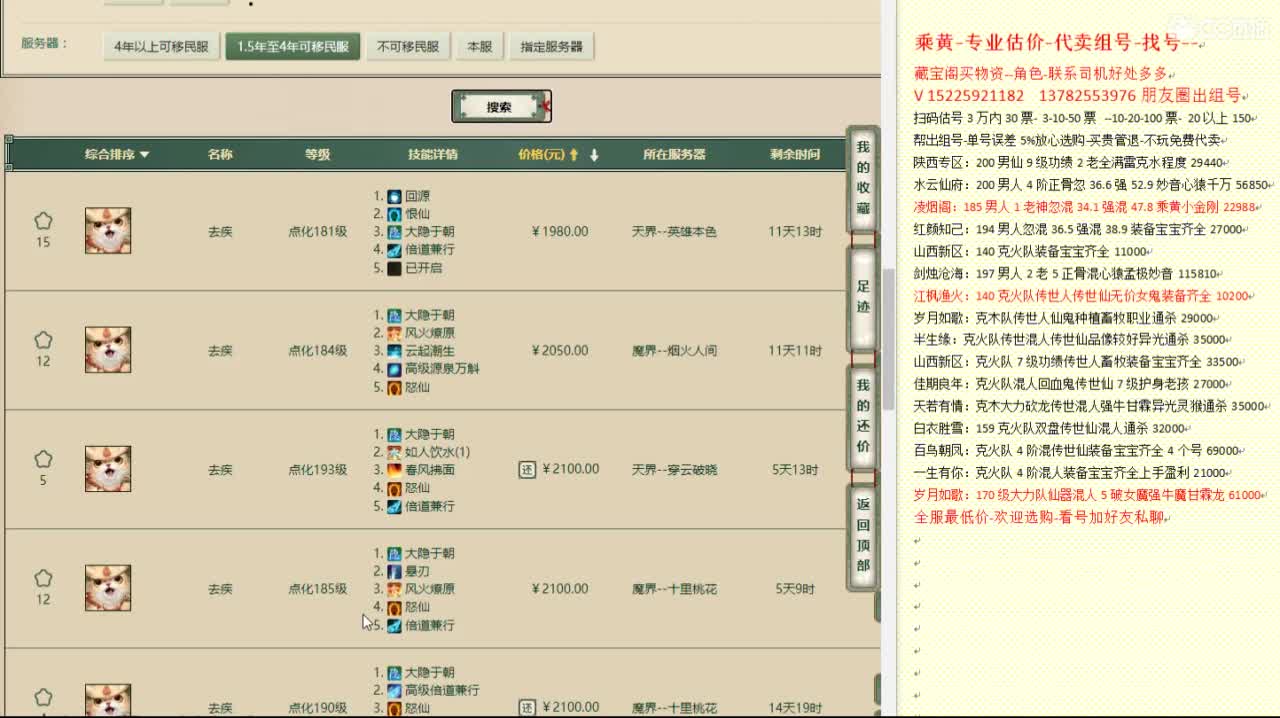
Task: Click the 还 bargain icon beside 点化190级 price
Action: pos(528,708)
